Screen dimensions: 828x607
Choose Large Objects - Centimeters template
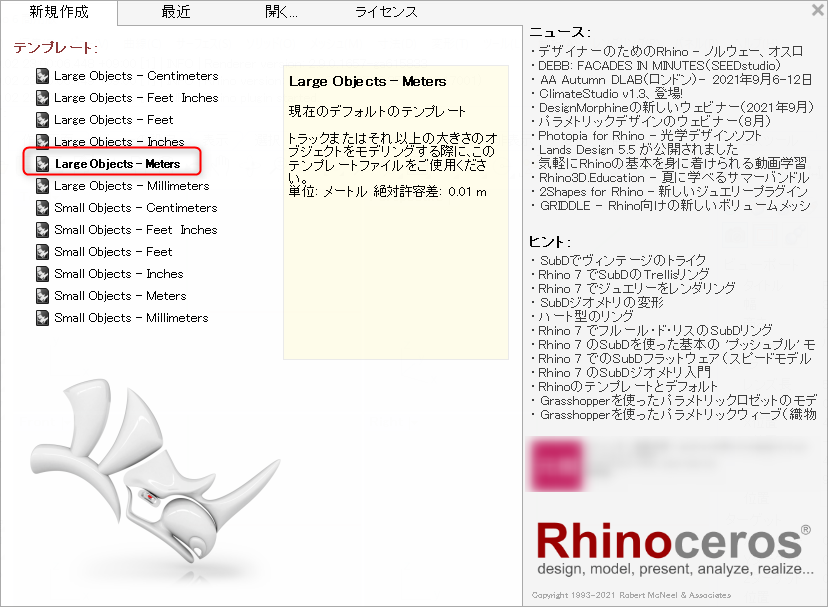(136, 76)
